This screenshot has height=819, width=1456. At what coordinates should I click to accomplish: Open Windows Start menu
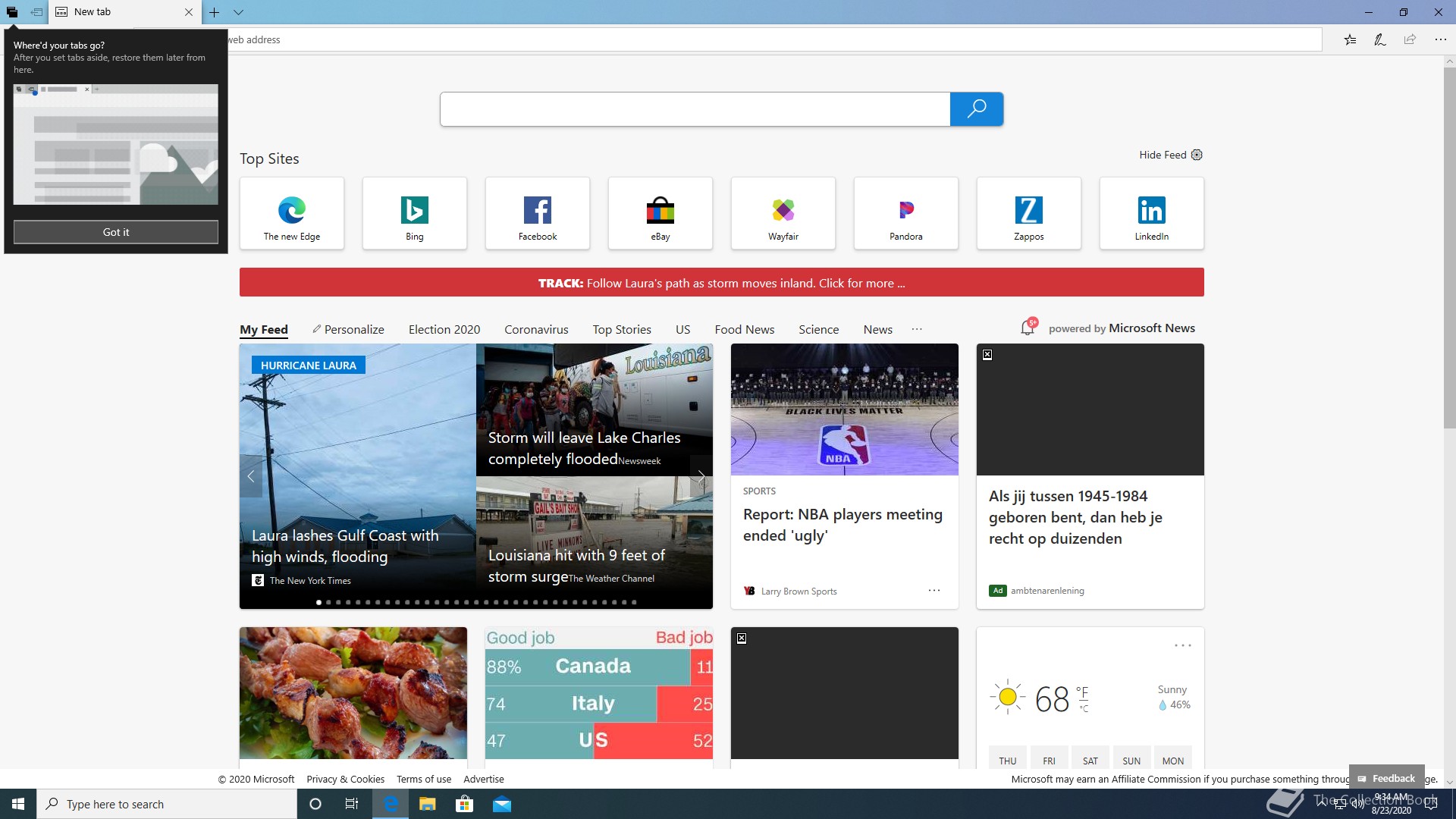[18, 804]
